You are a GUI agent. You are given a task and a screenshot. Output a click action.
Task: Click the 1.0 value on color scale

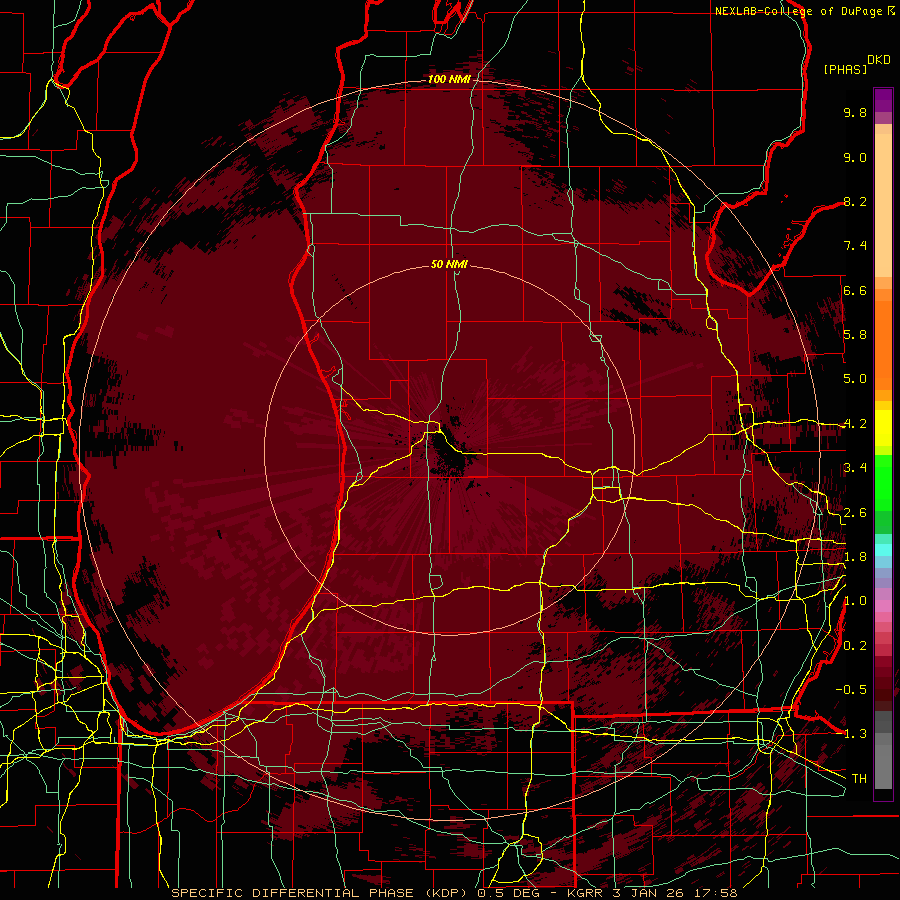click(855, 601)
